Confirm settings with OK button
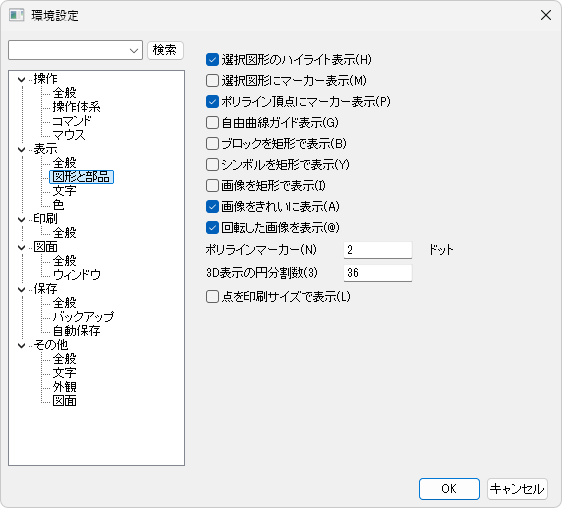The image size is (562, 508). (449, 489)
